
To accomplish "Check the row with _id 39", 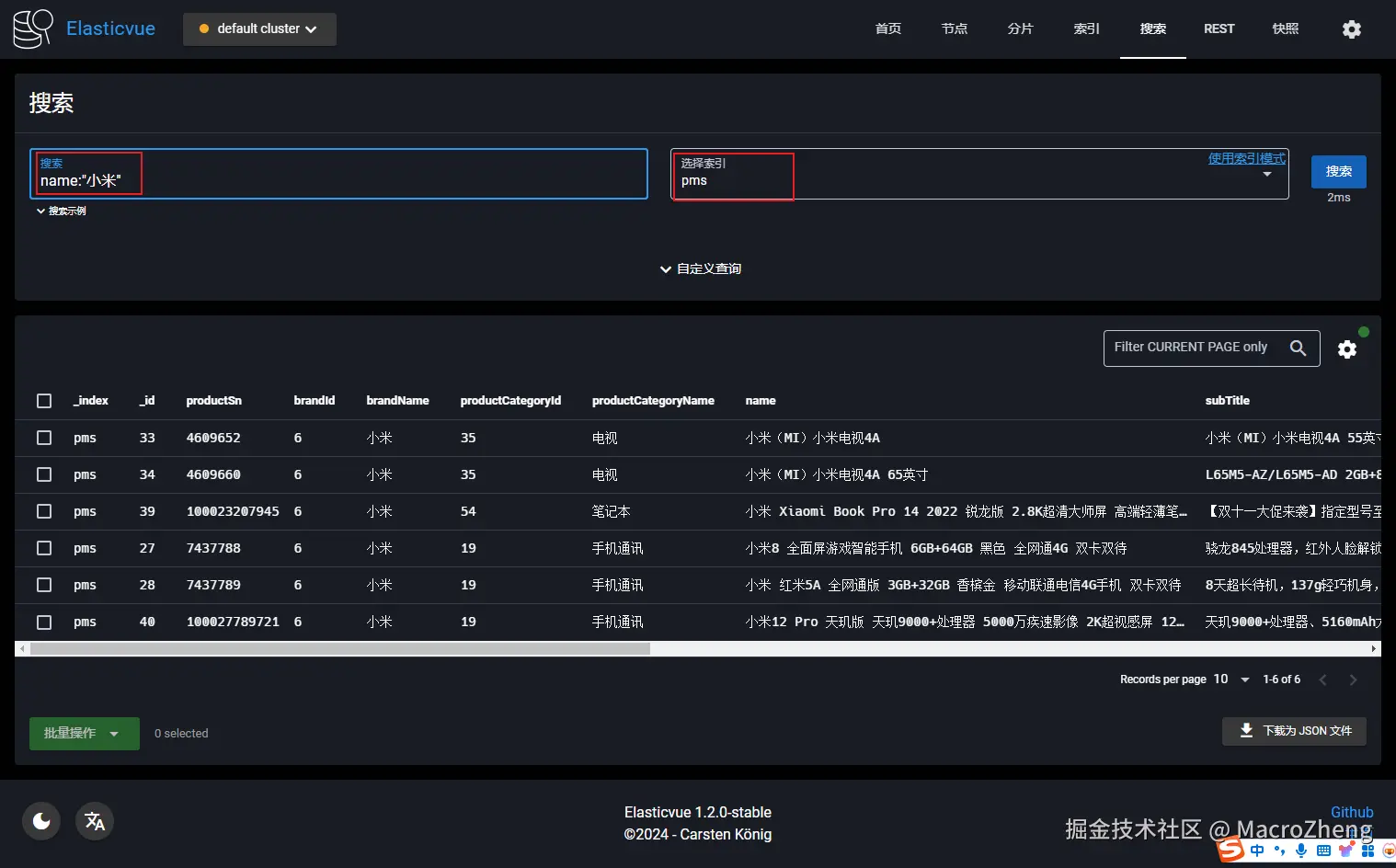I will click(x=44, y=511).
